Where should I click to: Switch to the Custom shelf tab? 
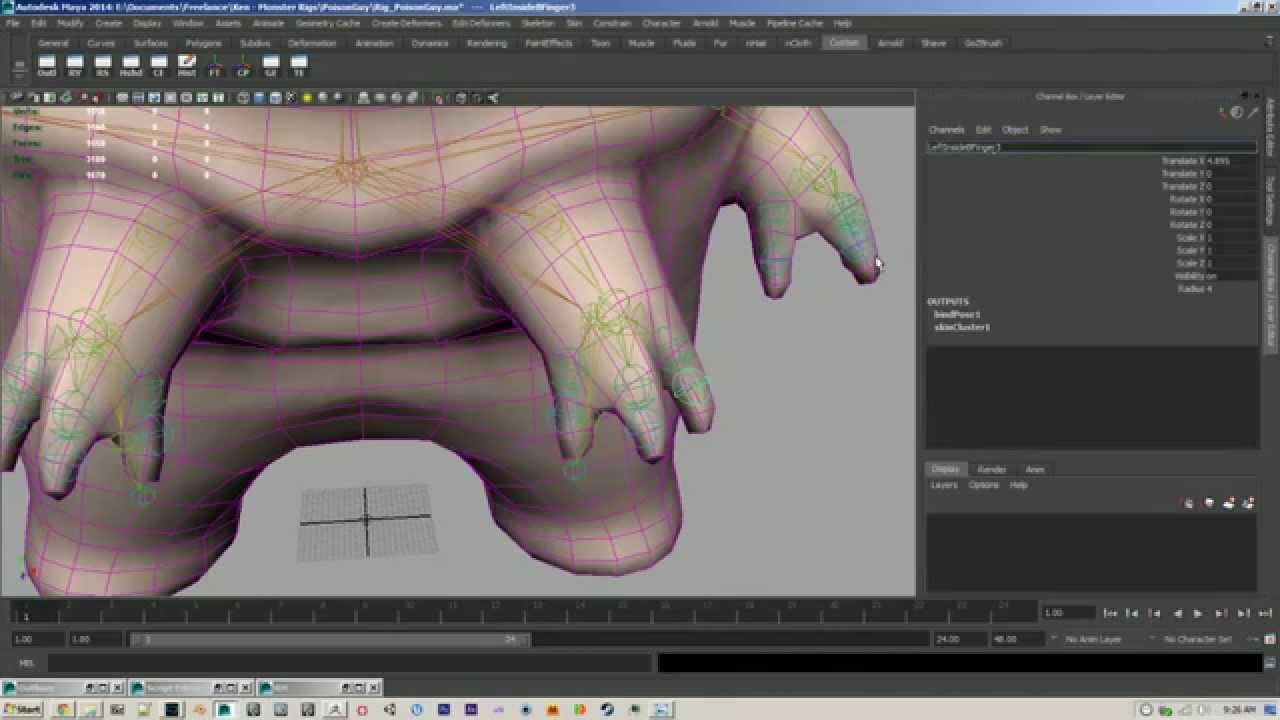pyautogui.click(x=843, y=43)
